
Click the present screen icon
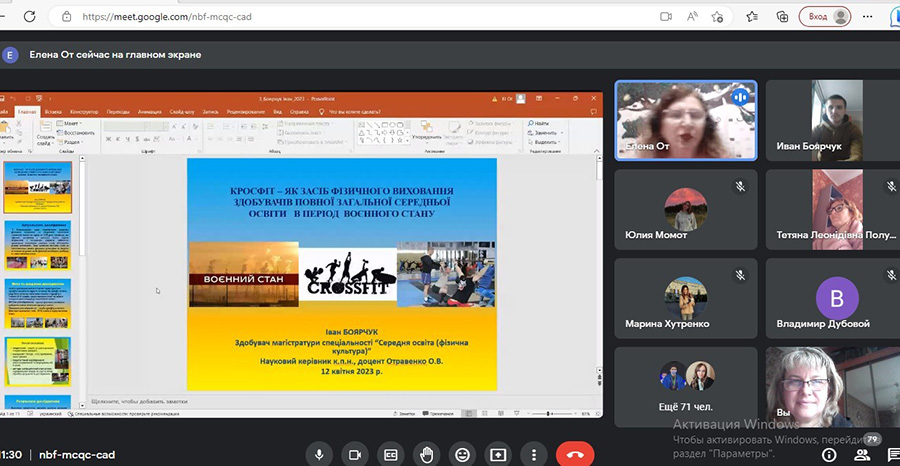498,454
